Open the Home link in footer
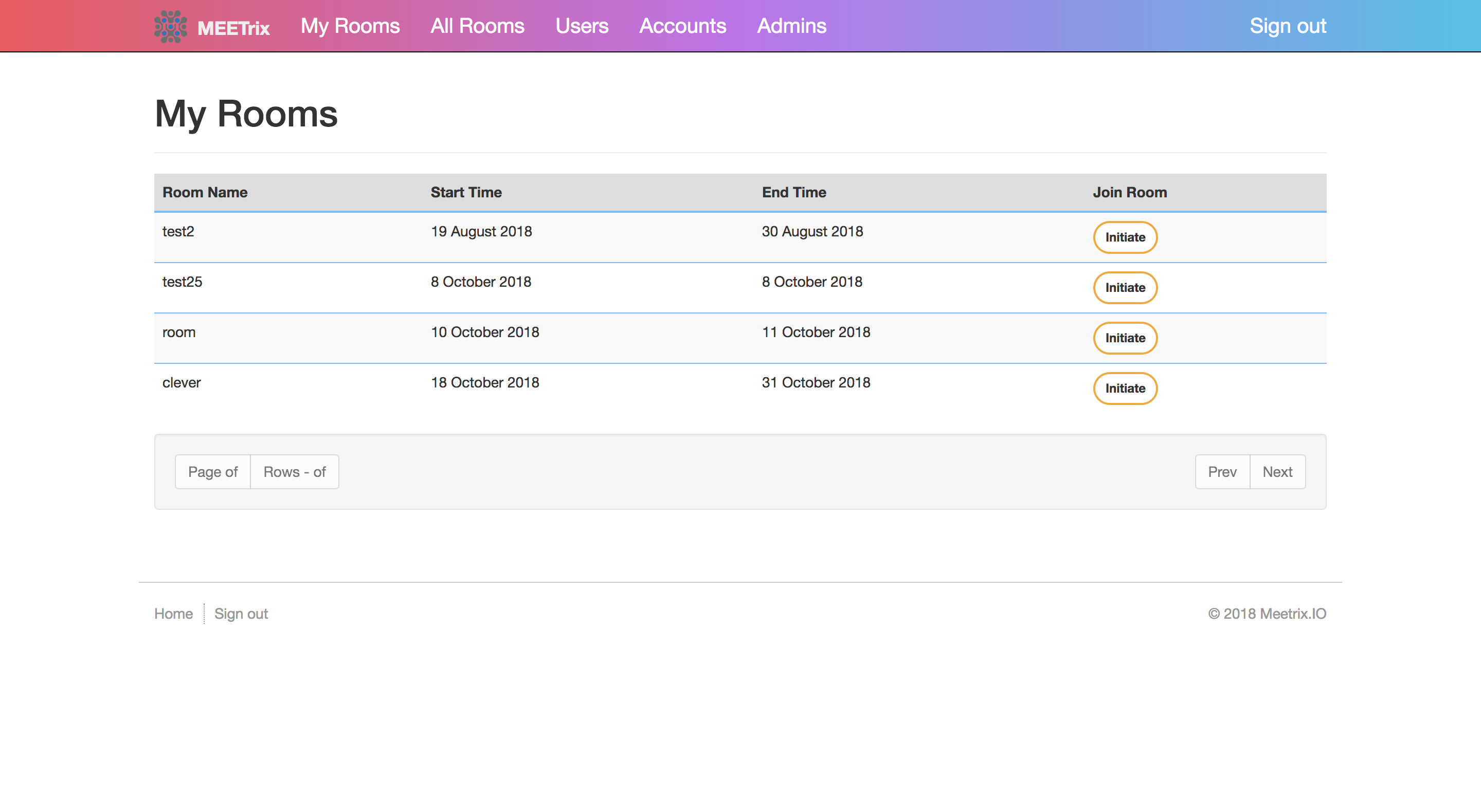This screenshot has height=812, width=1481. click(x=173, y=614)
